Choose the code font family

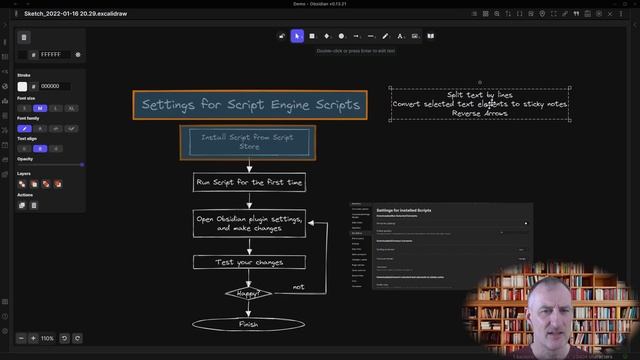[x=56, y=129]
